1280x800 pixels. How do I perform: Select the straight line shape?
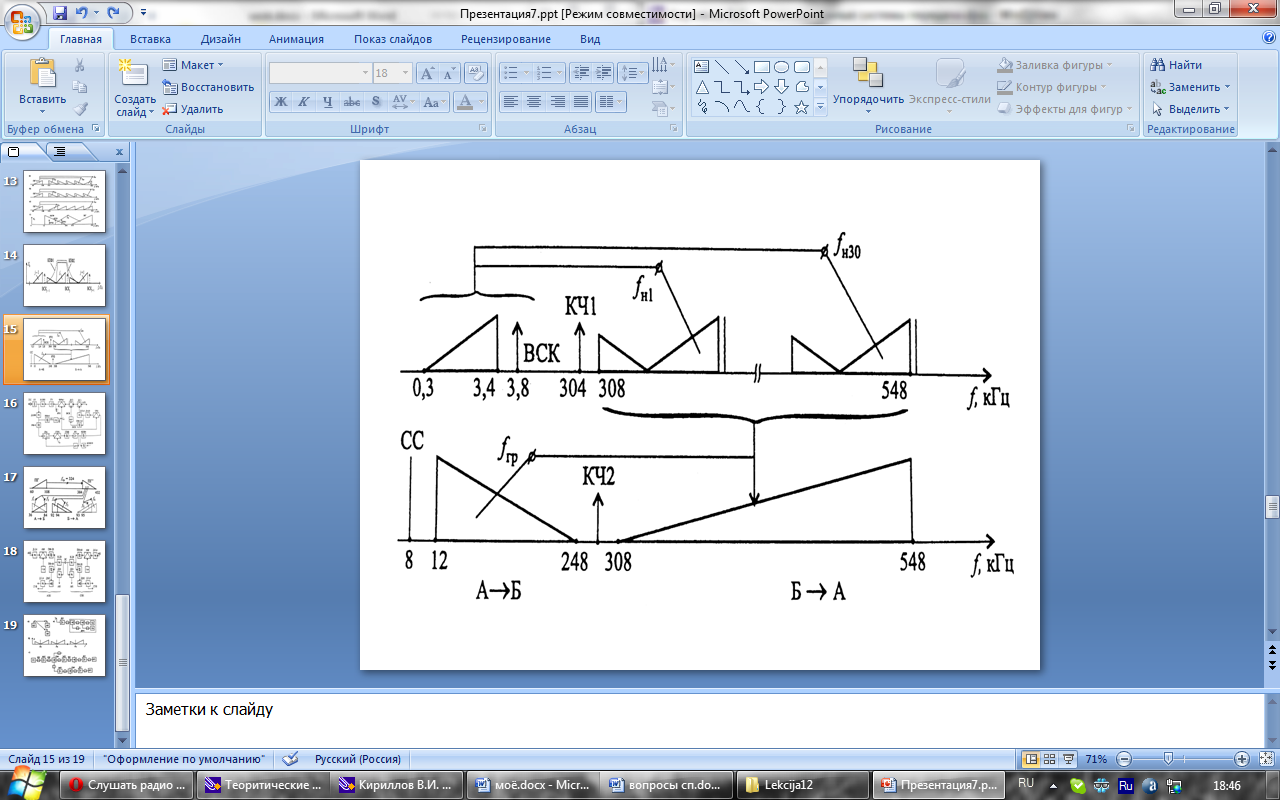[x=721, y=67]
